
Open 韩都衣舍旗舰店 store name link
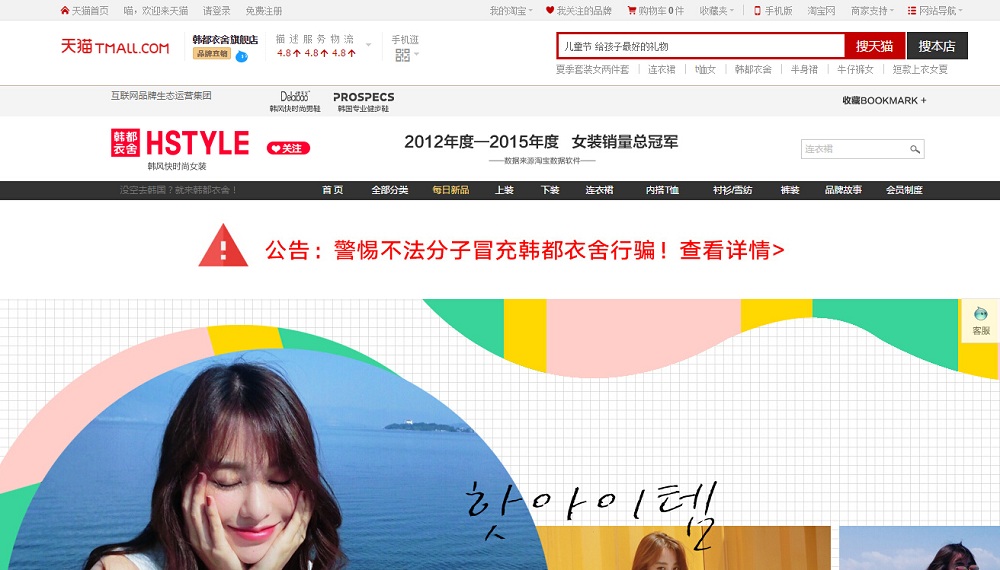225,40
